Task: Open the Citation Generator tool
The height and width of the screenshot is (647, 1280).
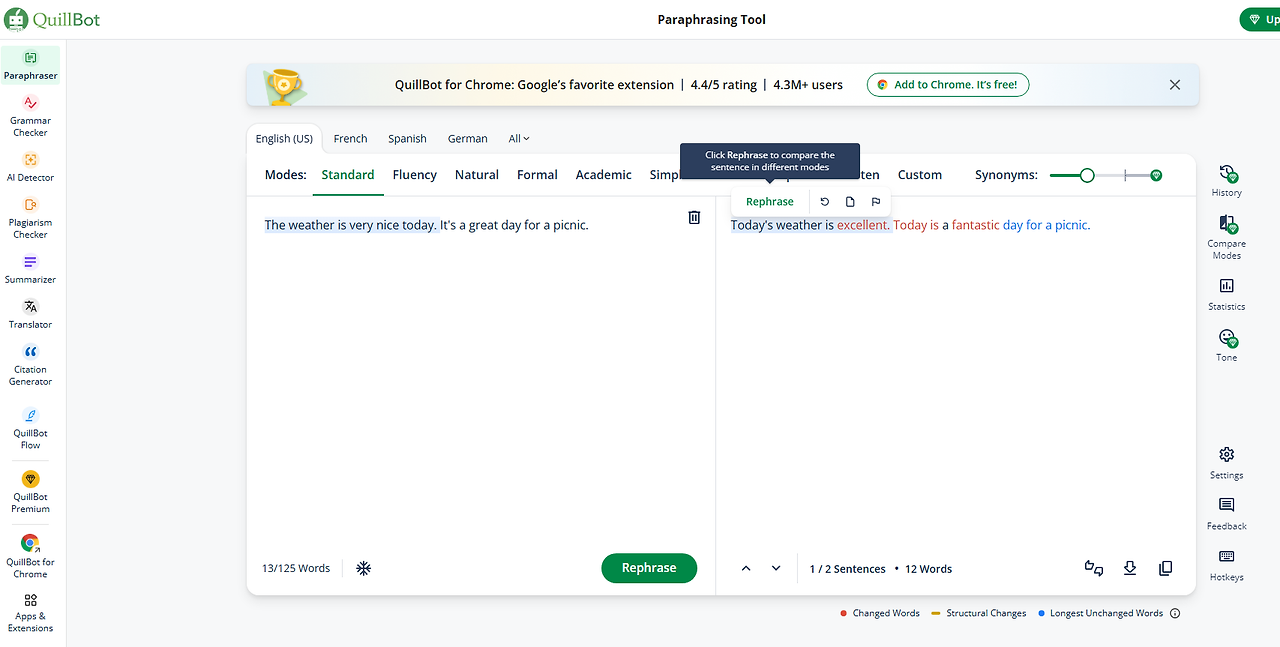Action: click(30, 365)
